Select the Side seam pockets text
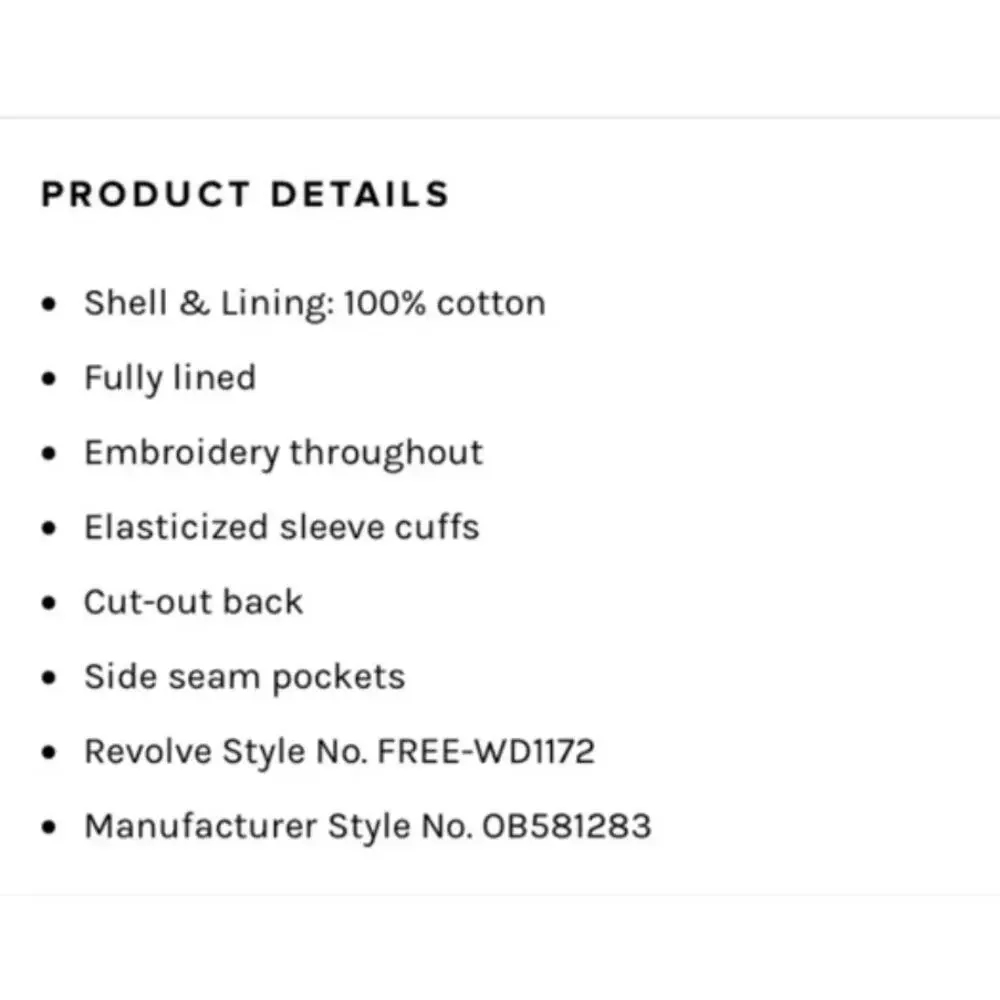1000x1000 pixels. 245,677
